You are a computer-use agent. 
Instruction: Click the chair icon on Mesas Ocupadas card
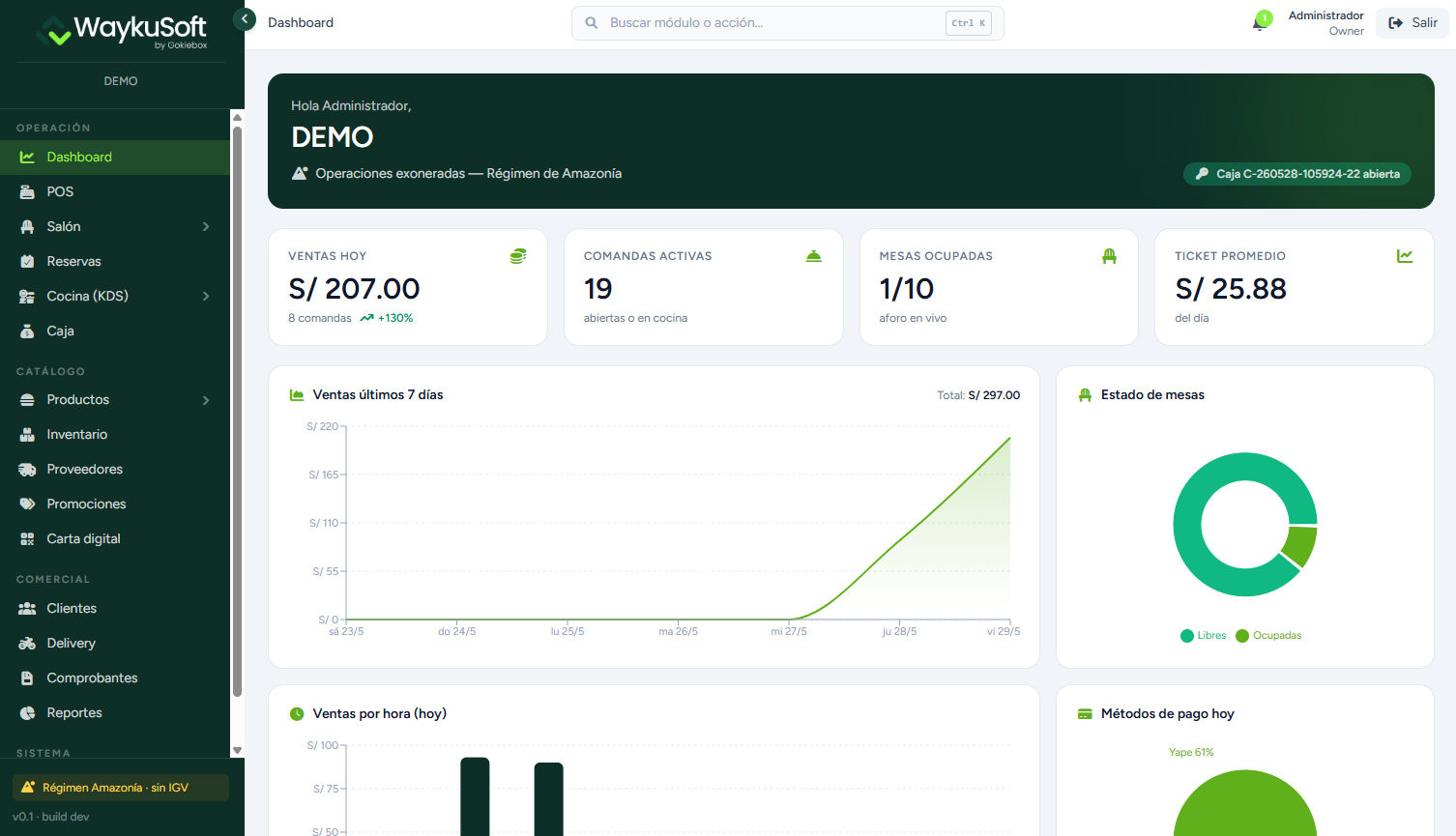coord(1109,256)
